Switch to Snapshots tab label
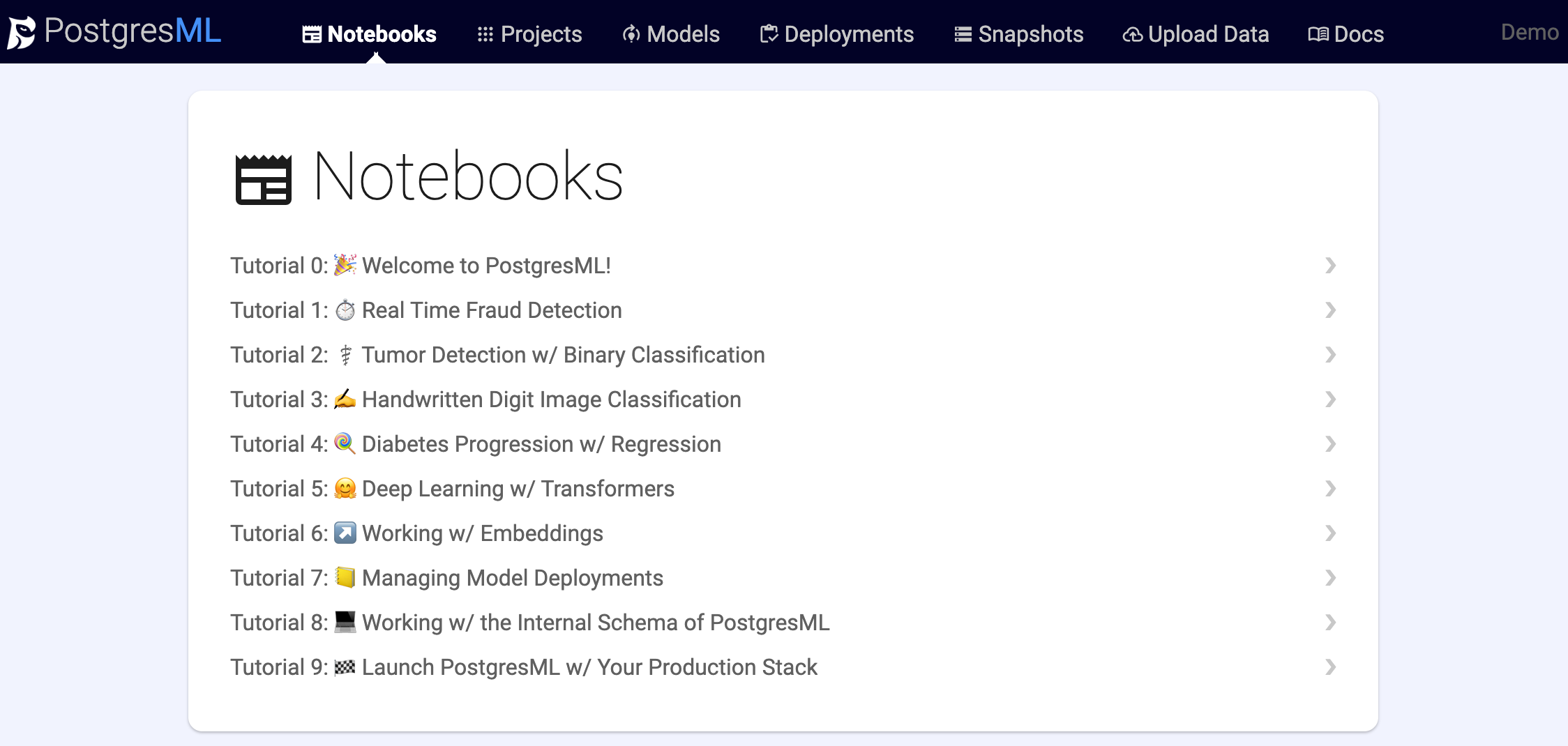This screenshot has height=746, width=1568. [1031, 34]
